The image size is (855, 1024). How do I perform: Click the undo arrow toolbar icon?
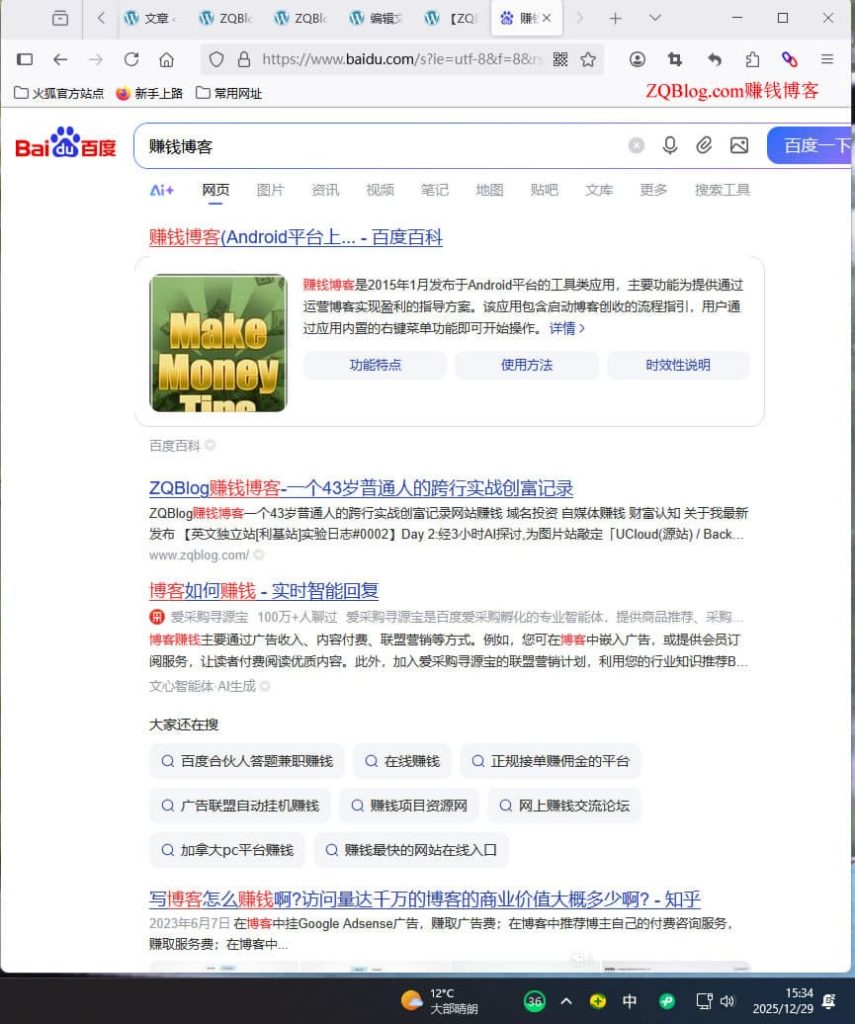pyautogui.click(x=715, y=59)
